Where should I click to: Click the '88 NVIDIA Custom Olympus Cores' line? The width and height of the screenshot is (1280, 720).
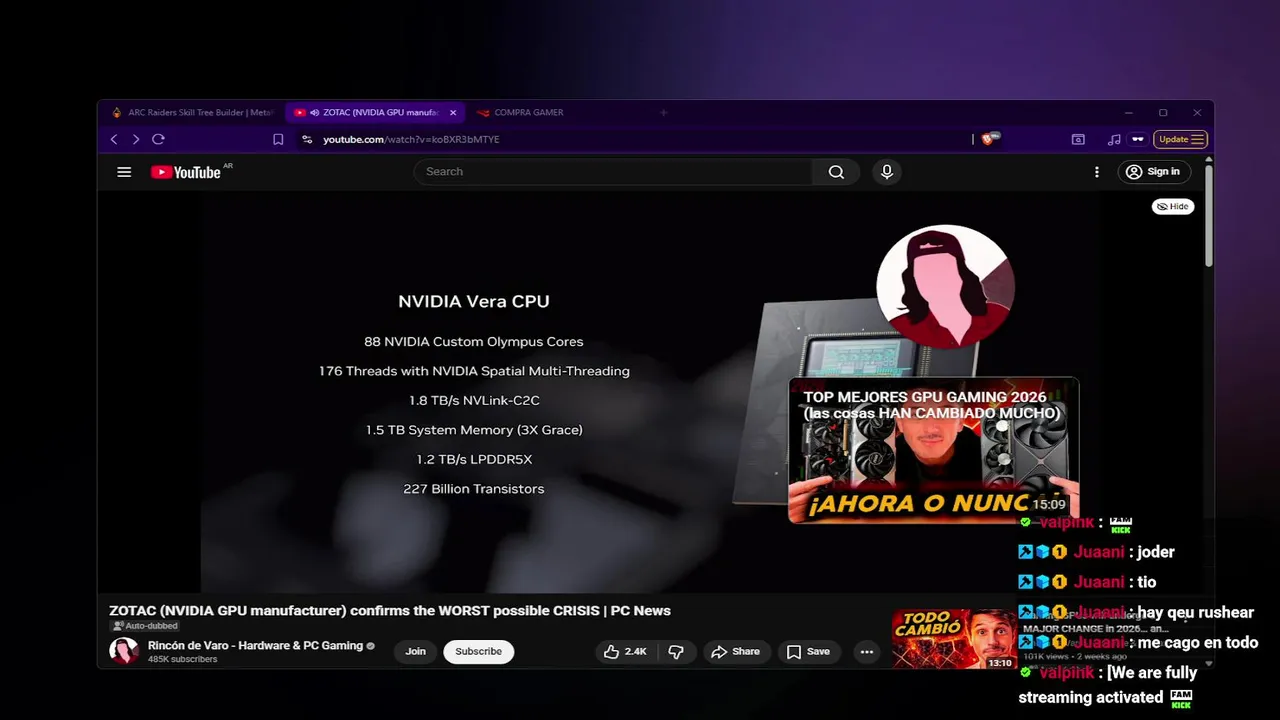(474, 342)
